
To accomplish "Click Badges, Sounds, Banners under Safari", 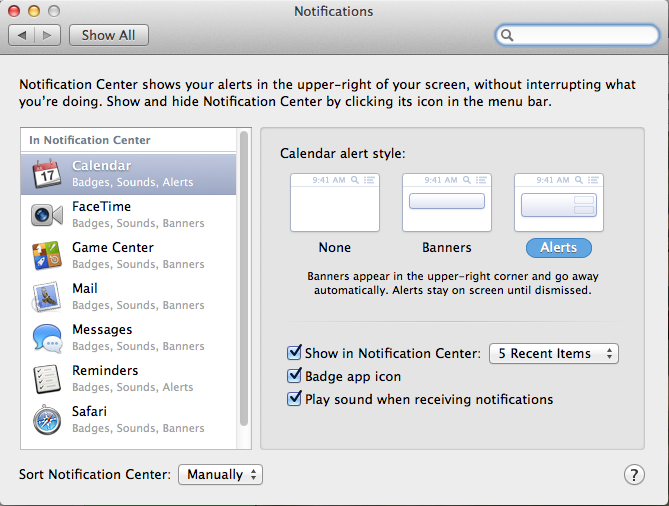I will point(138,428).
